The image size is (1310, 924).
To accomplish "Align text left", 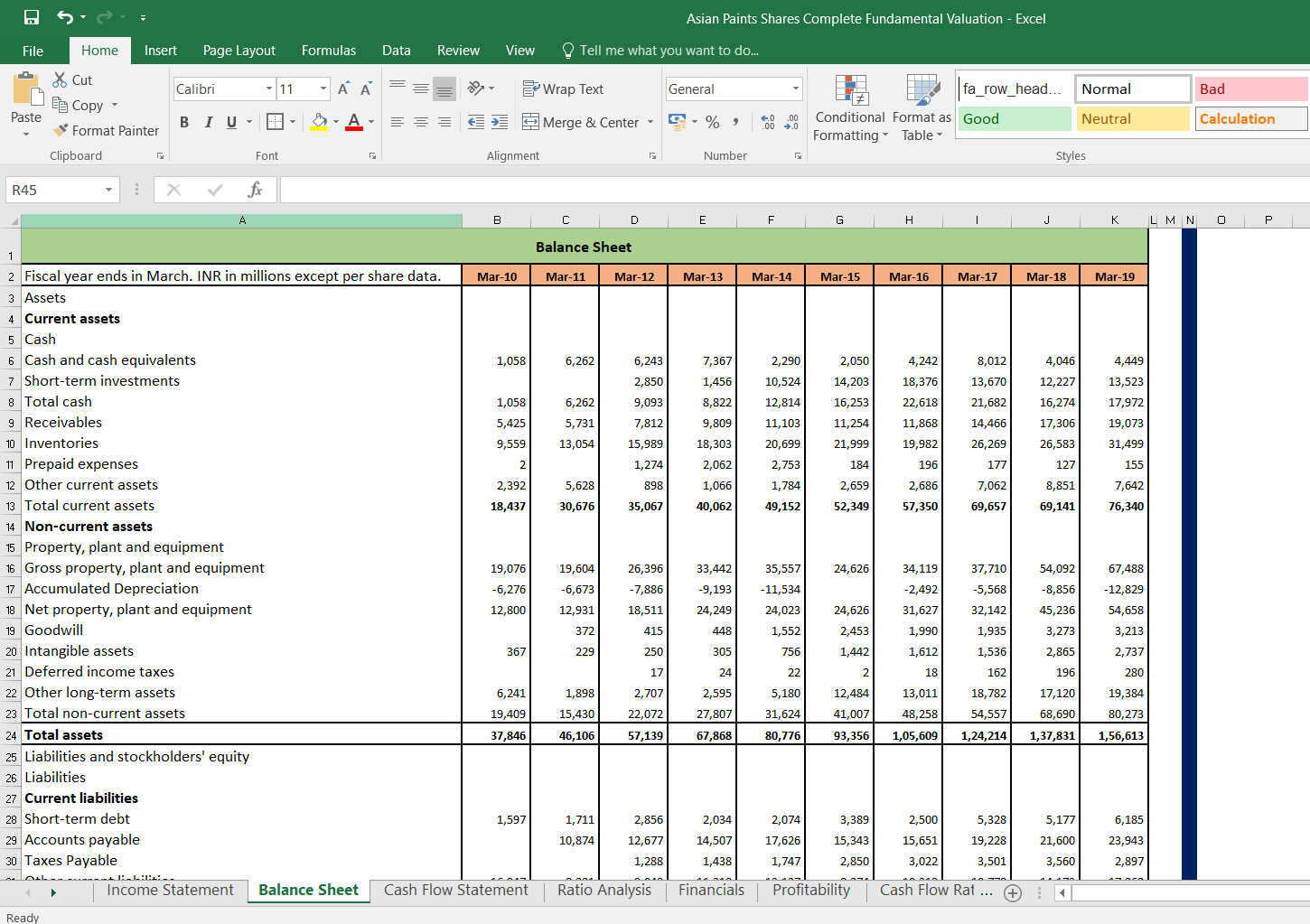I will 398,122.
